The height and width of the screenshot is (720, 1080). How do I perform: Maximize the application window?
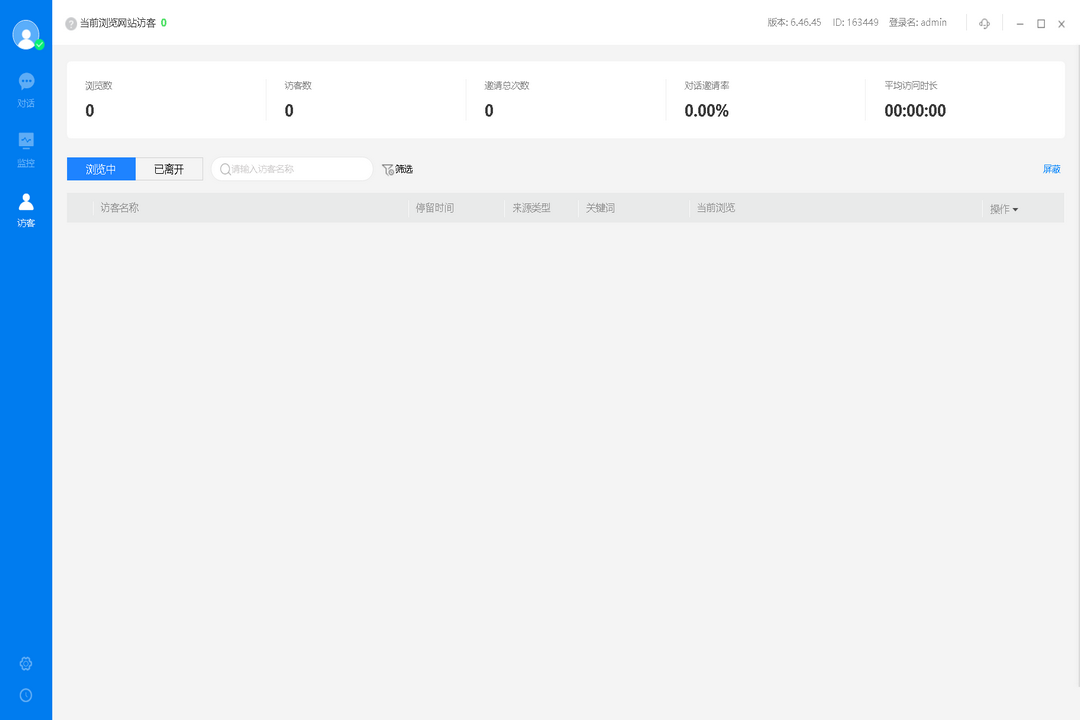1040,23
